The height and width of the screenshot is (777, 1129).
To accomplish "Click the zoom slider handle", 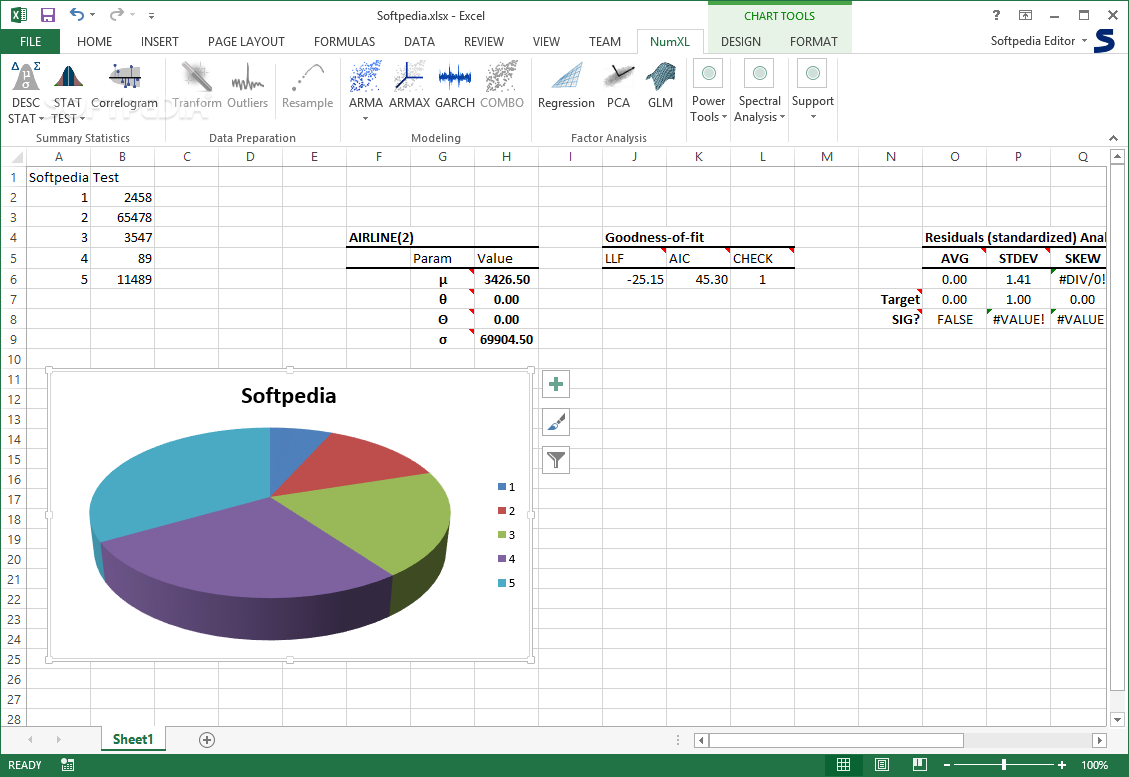I will (x=1004, y=765).
